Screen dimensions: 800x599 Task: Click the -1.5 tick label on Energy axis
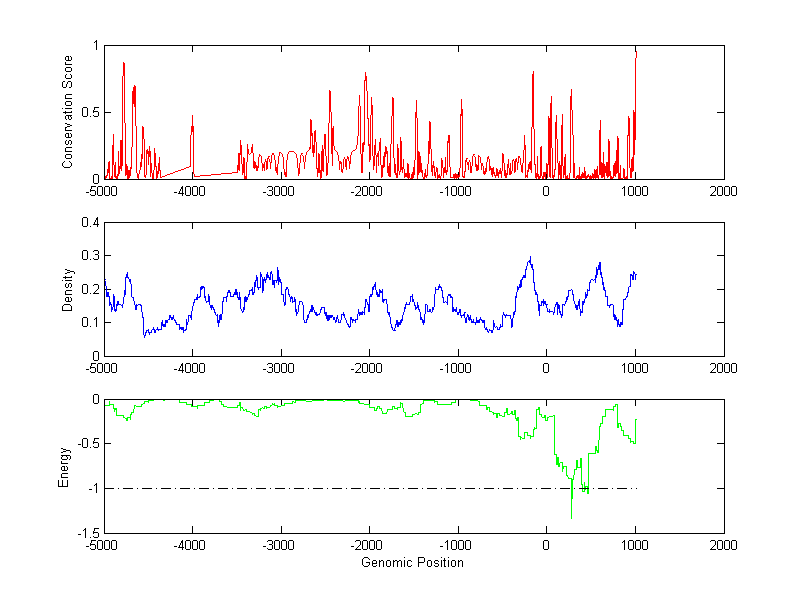point(86,534)
